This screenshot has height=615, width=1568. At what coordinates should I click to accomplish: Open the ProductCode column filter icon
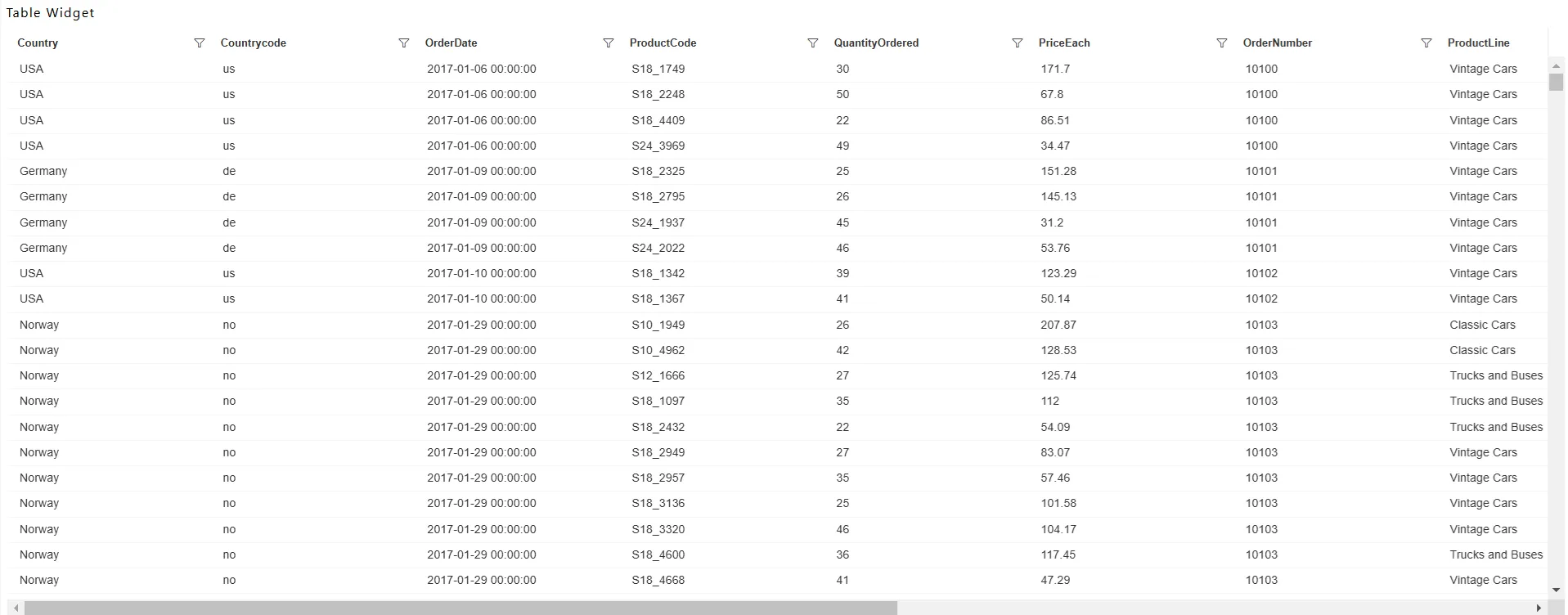click(x=812, y=43)
